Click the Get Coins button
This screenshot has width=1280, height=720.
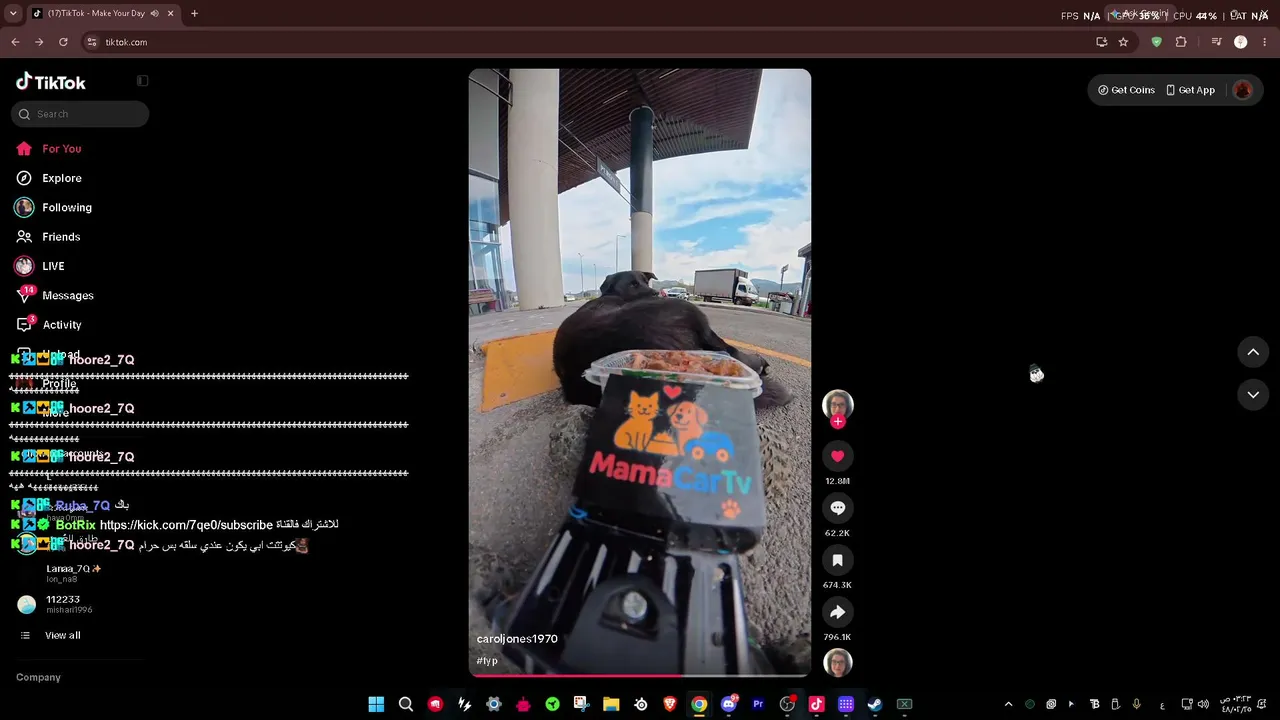[x=1126, y=90]
